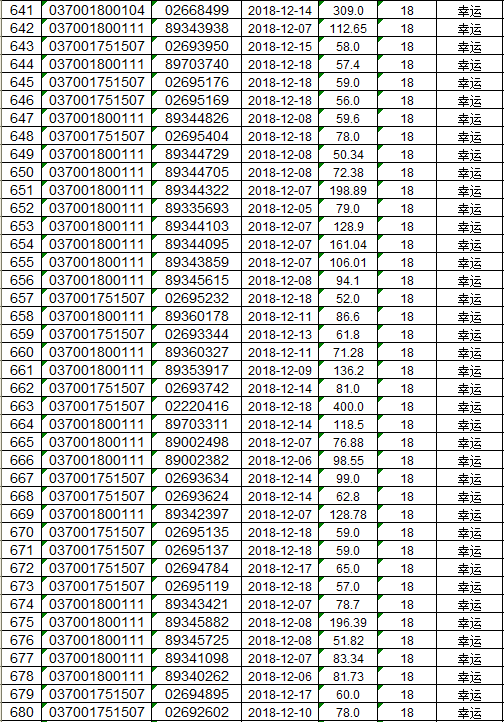
Task: Select invoice number 02692602
Action: point(197,712)
